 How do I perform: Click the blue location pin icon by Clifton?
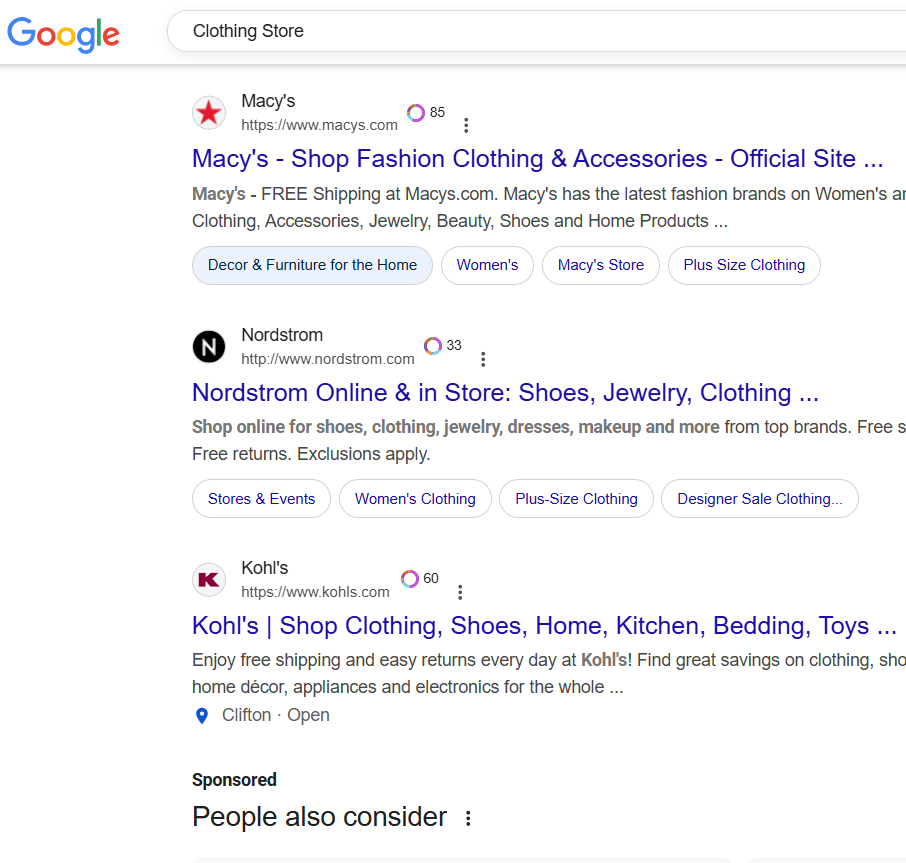click(x=202, y=716)
